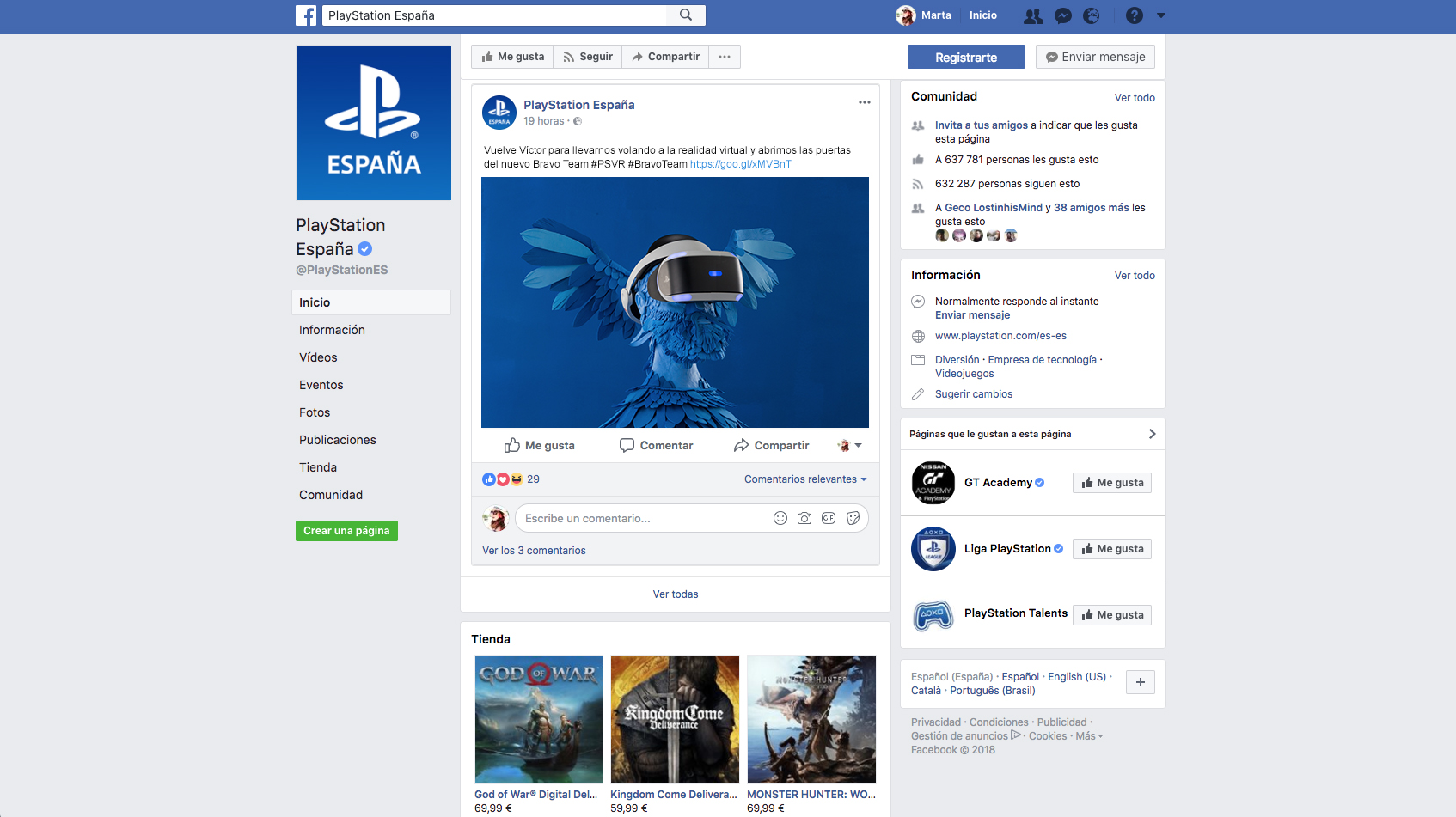The image size is (1456, 817).
Task: Click PlayStation España post avatar
Action: [x=499, y=113]
